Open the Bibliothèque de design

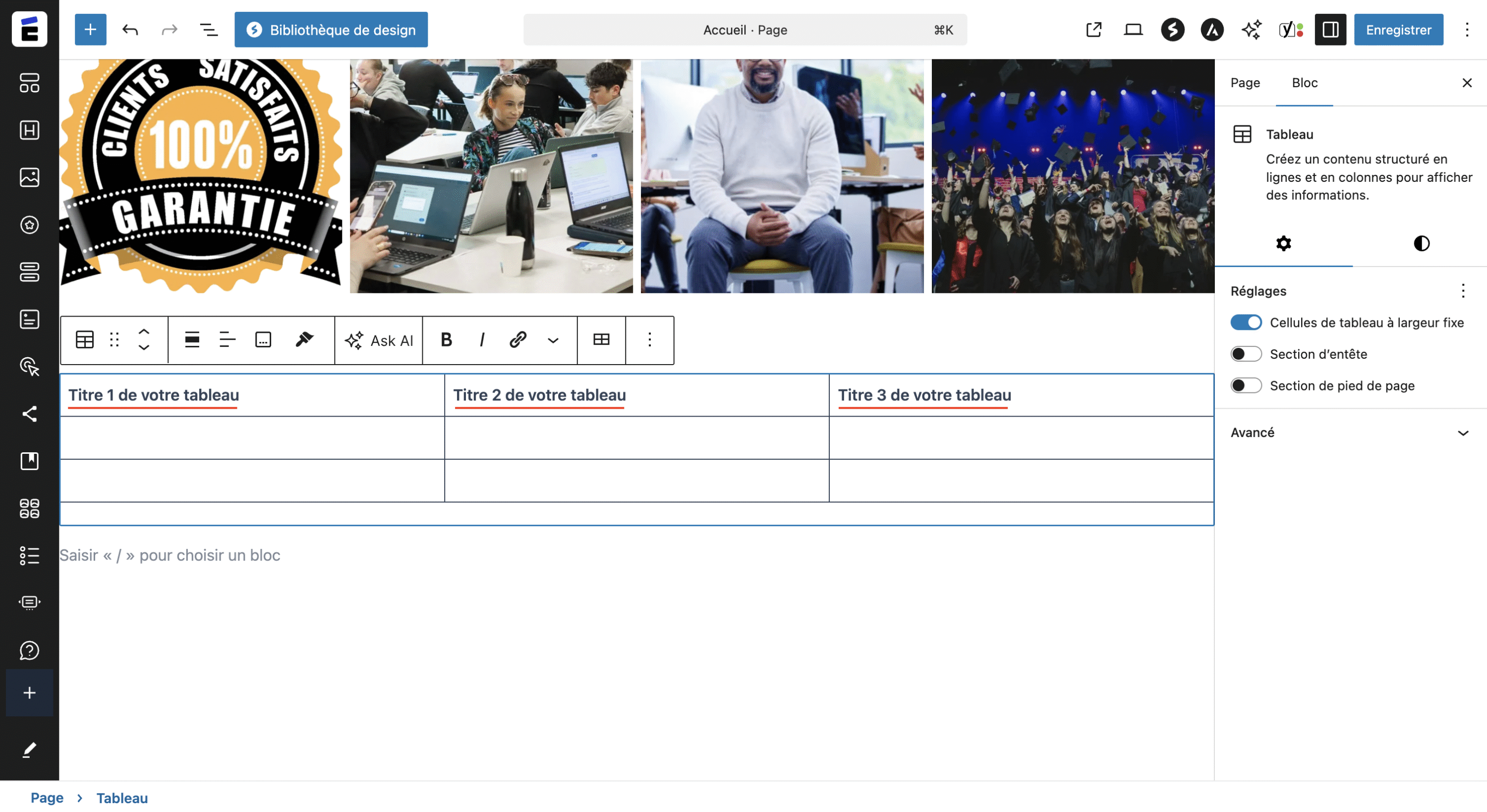[331, 29]
